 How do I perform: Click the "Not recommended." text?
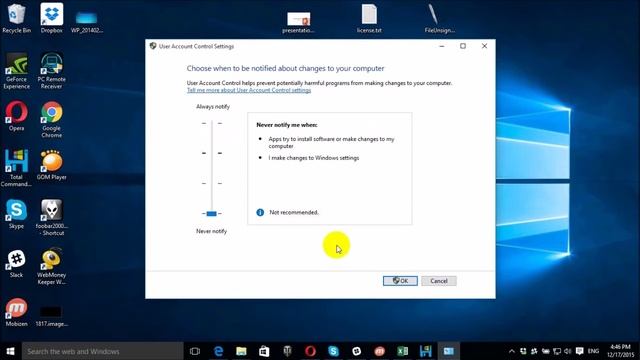[294, 212]
